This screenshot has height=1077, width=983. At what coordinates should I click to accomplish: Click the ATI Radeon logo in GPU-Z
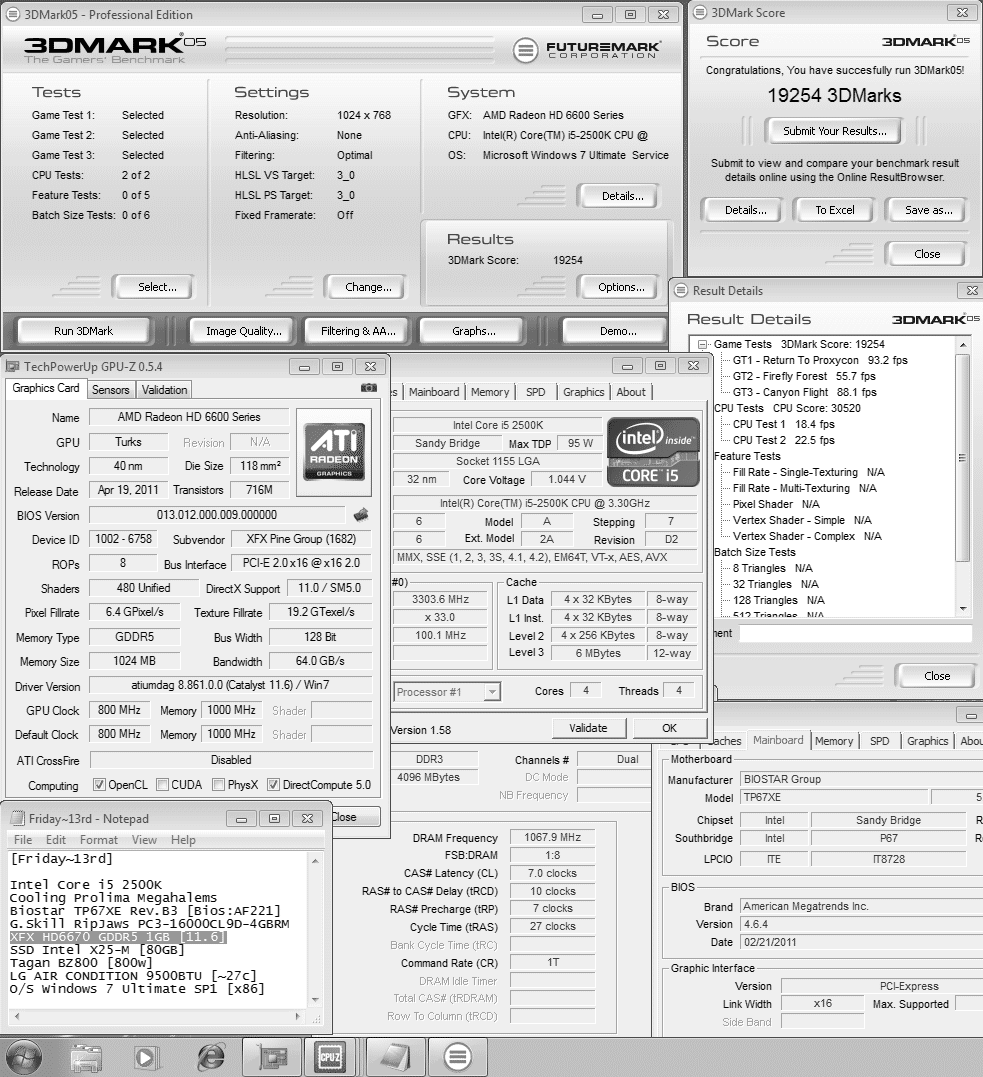(x=334, y=451)
